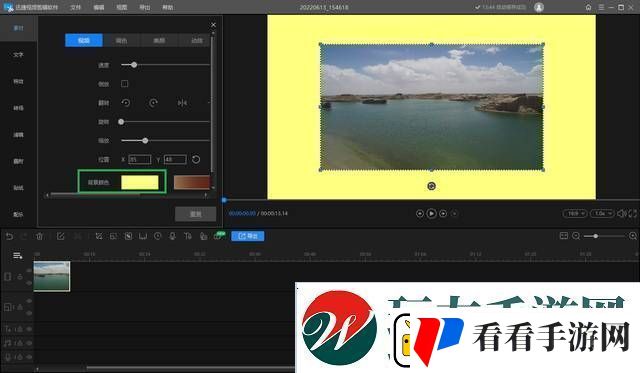Open the hamburger menu in title bar

coord(601,7)
